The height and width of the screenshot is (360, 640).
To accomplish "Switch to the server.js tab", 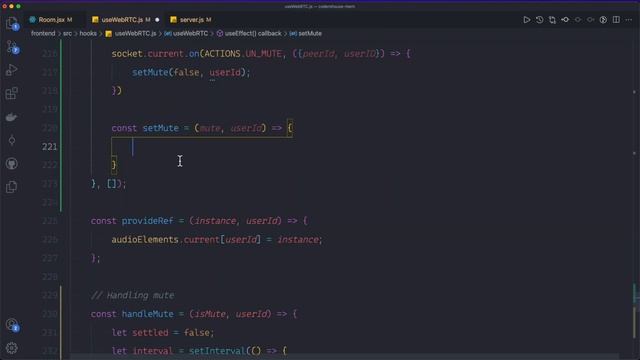I will pos(192,20).
